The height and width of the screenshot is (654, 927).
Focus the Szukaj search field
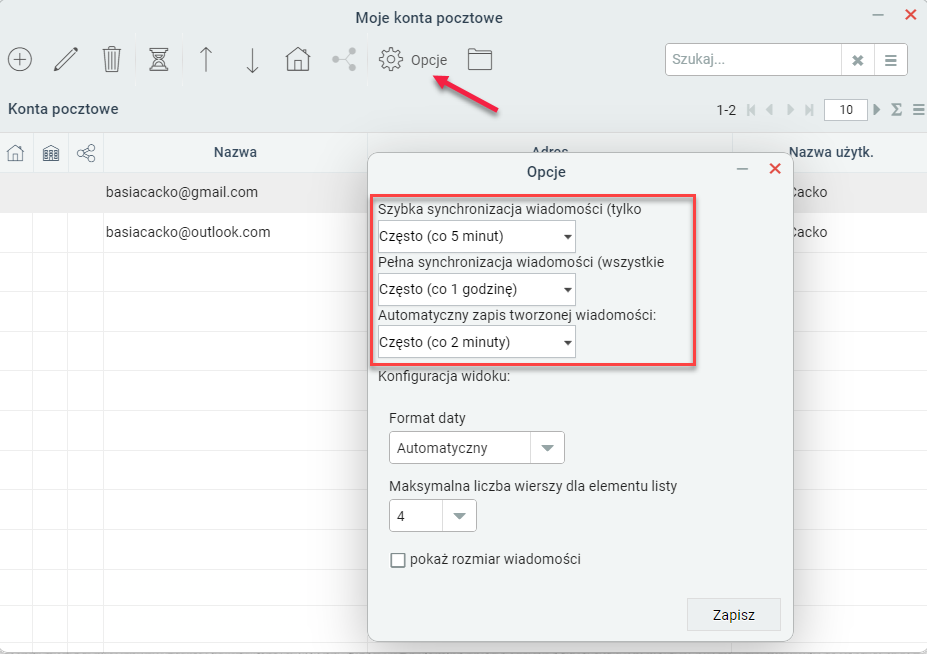point(753,60)
